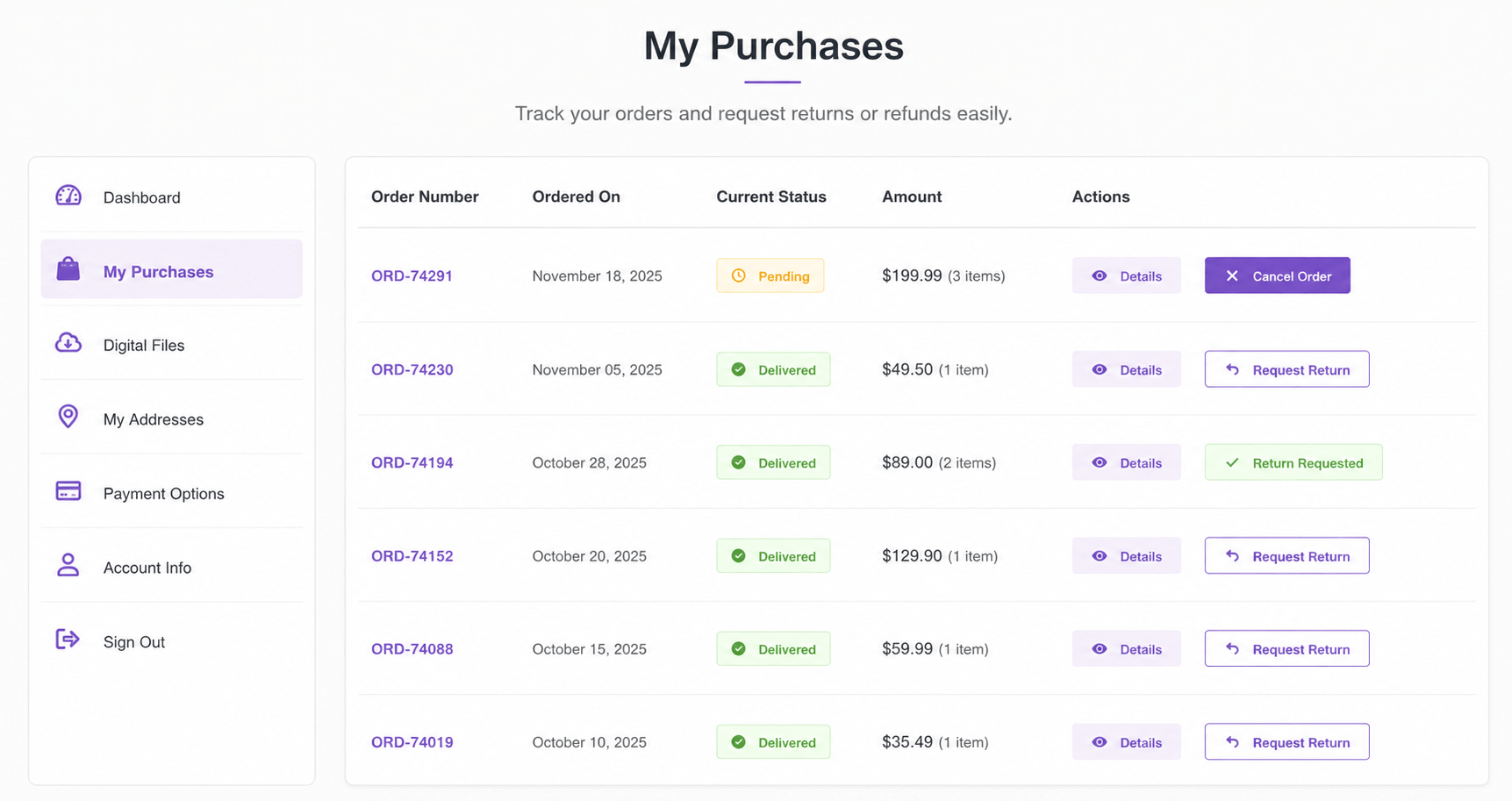Click the $199.99 (3 items) amount
This screenshot has height=801, width=1512.
(943, 275)
